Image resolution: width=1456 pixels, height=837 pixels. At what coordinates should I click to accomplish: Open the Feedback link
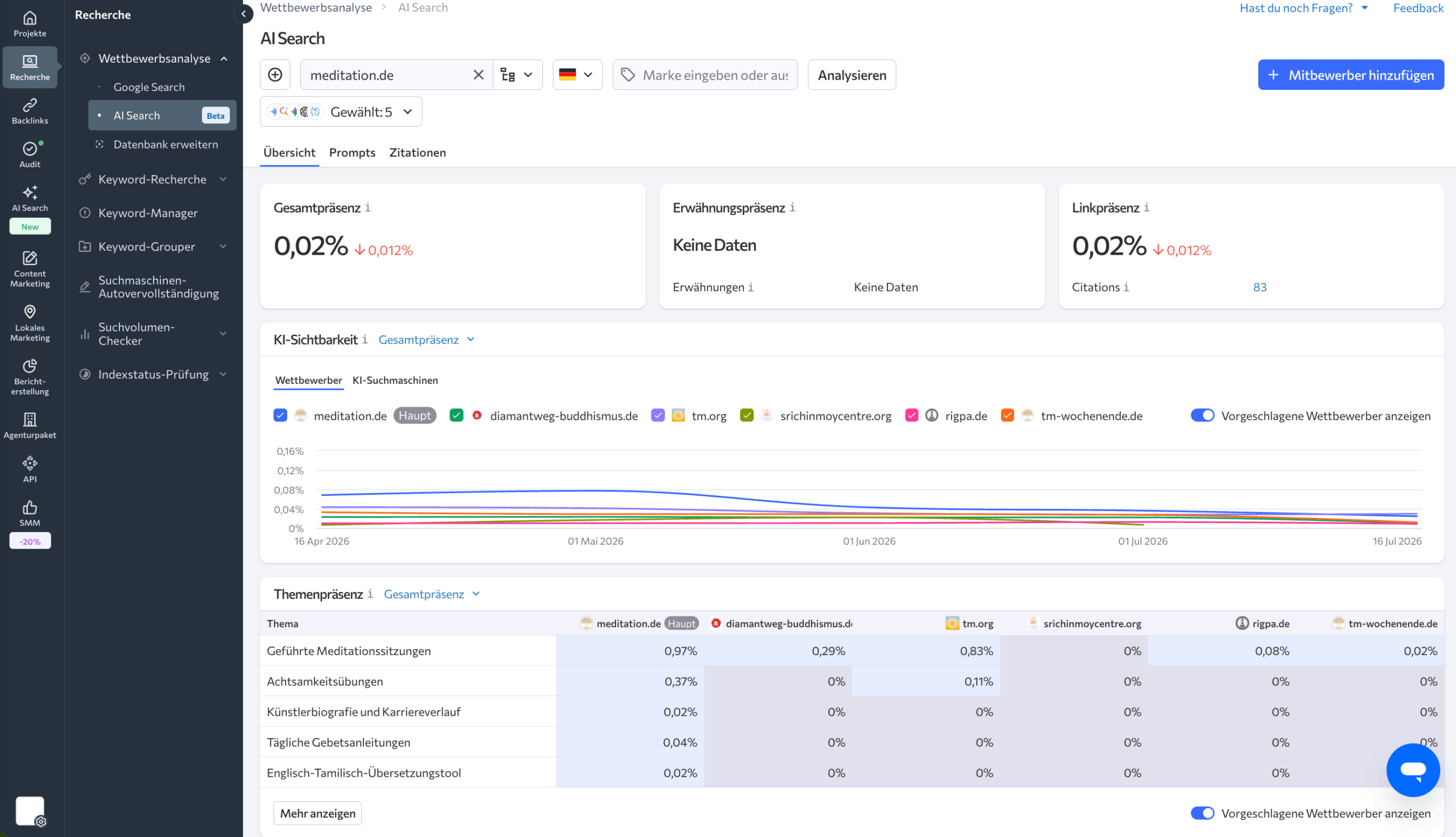pyautogui.click(x=1417, y=8)
